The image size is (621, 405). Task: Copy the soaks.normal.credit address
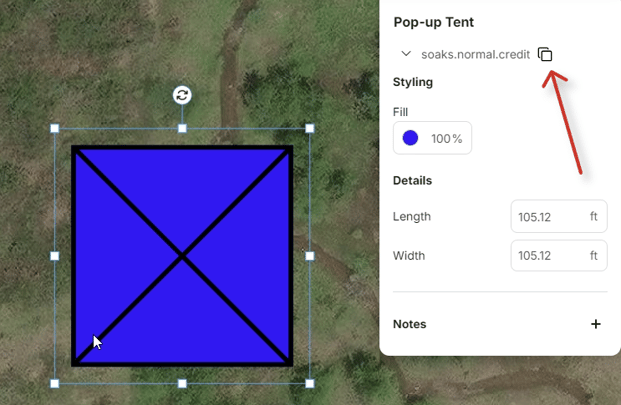545,54
